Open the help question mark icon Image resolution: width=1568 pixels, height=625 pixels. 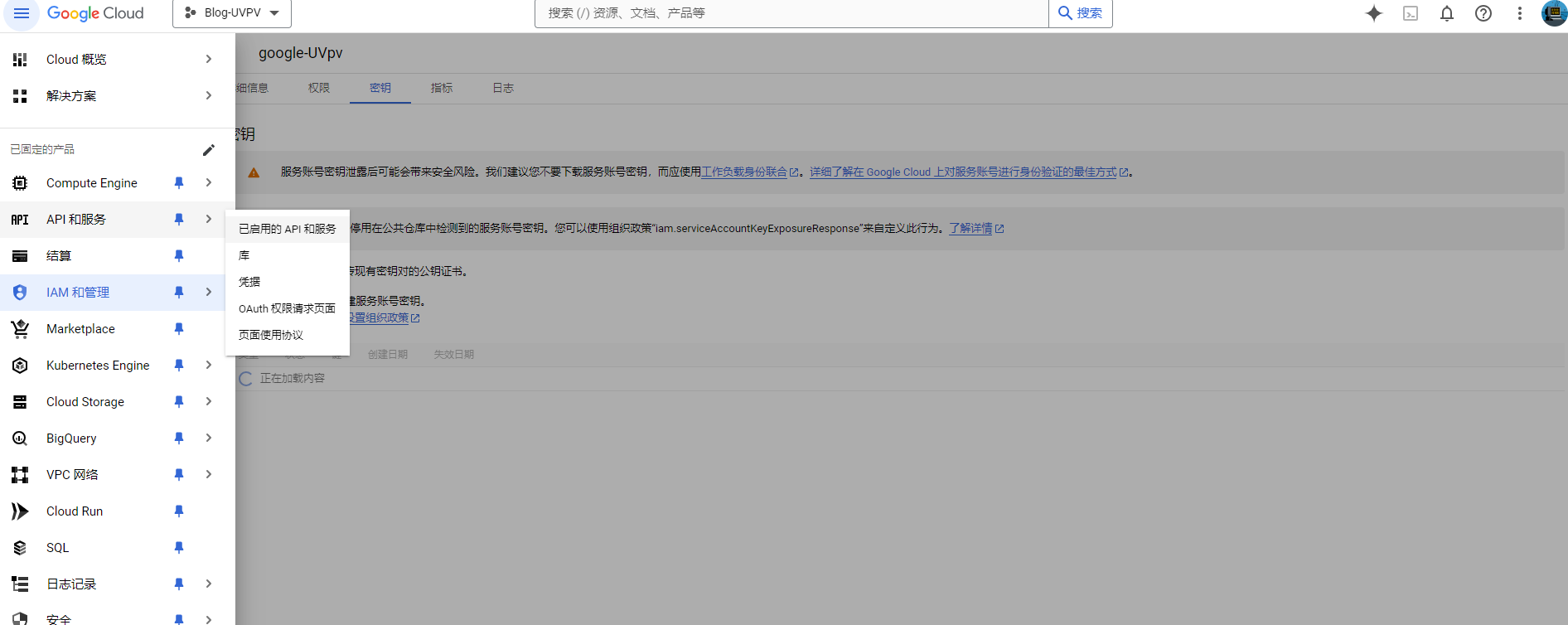click(1483, 13)
